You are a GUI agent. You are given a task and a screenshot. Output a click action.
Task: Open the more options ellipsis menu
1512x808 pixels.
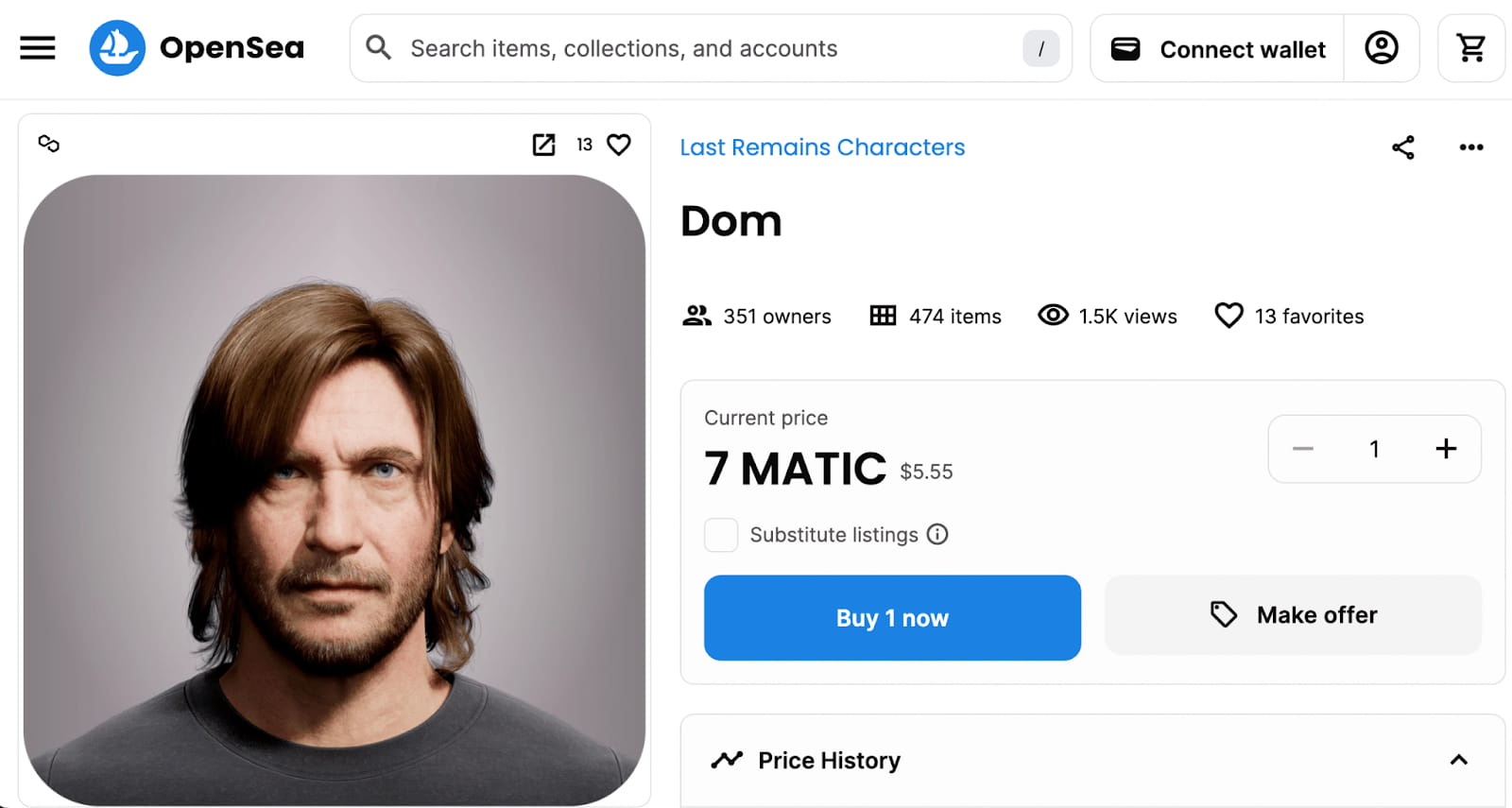(x=1470, y=147)
